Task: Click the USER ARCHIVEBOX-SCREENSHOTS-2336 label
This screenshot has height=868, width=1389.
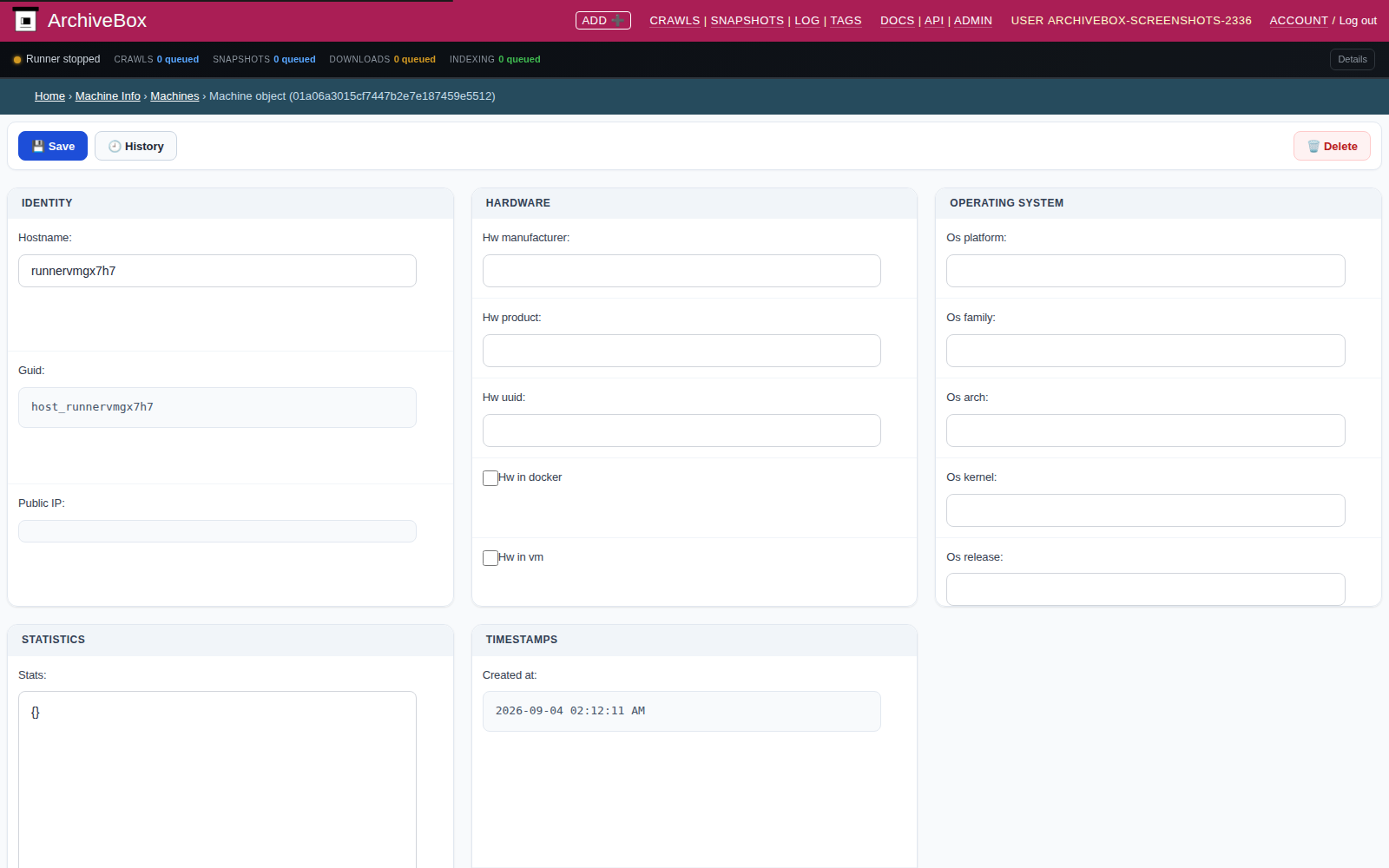Action: 1131,20
